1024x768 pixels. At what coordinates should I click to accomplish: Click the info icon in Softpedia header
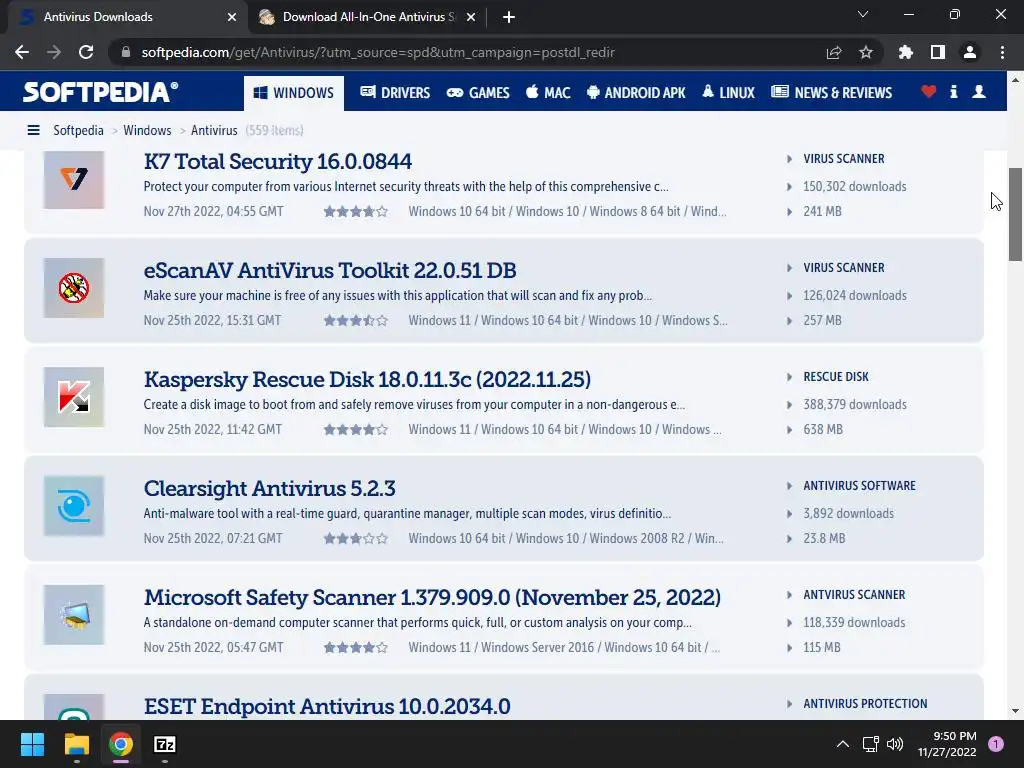[953, 91]
